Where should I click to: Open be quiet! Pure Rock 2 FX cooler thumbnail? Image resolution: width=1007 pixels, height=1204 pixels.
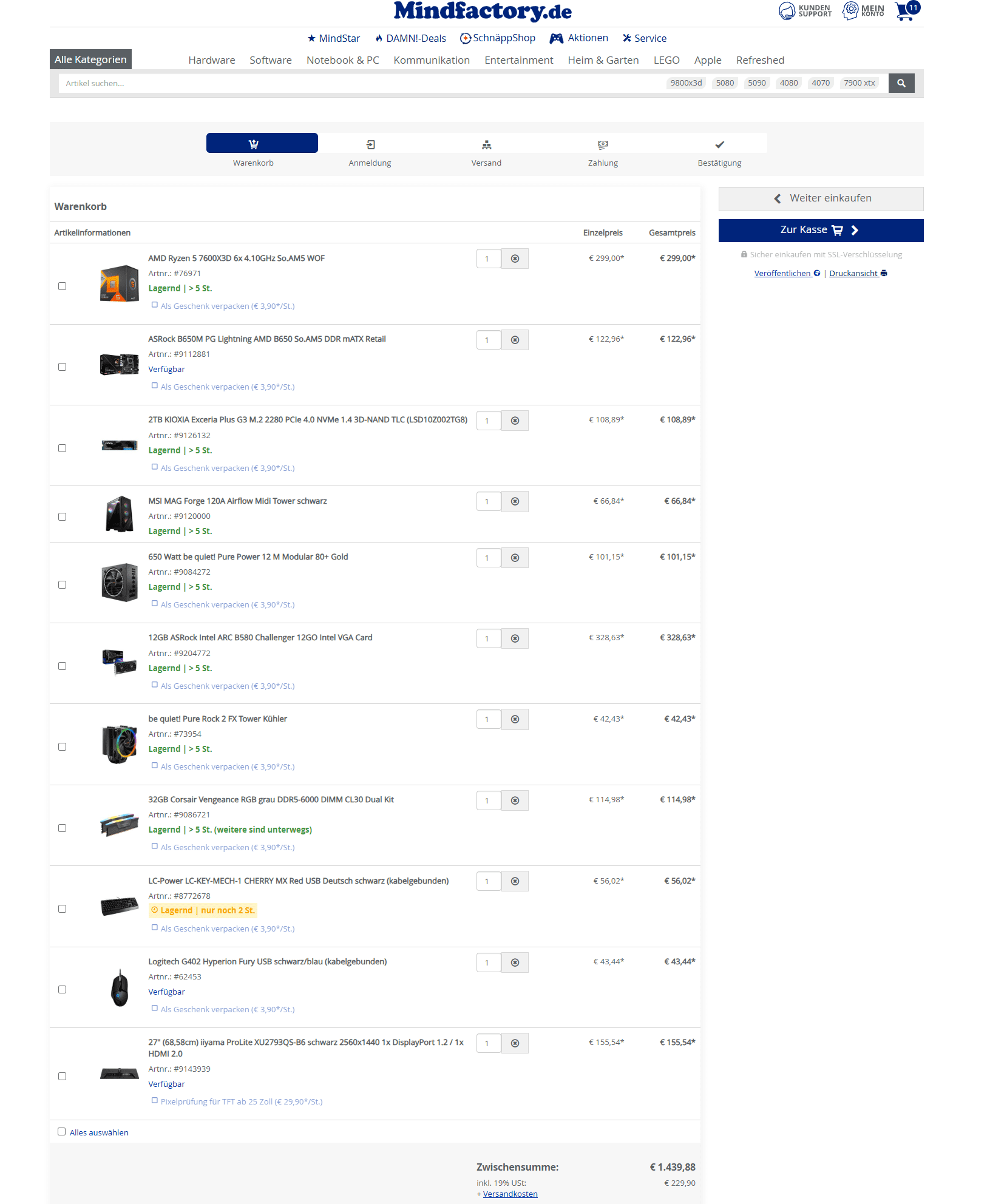[120, 744]
